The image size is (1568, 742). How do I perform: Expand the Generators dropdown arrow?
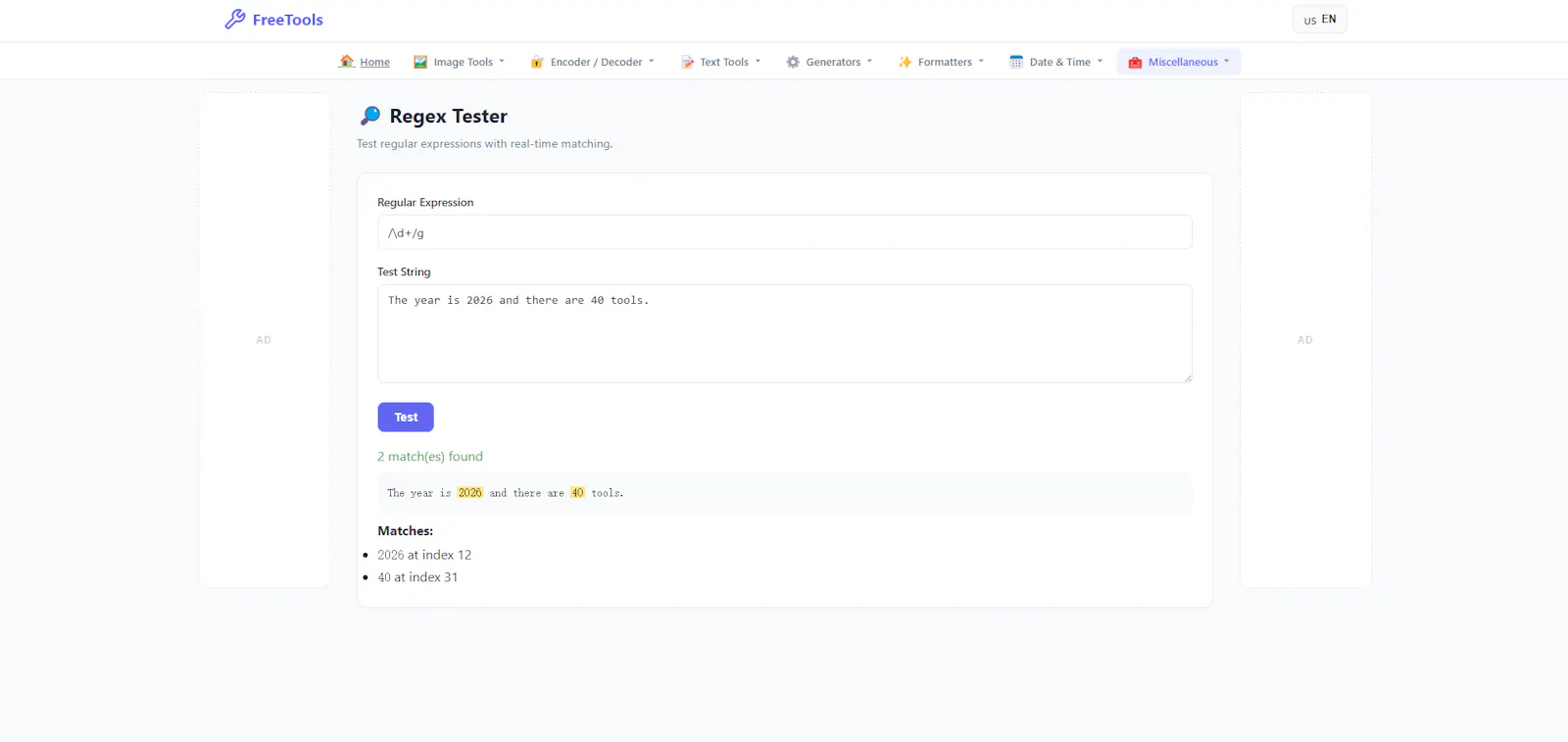click(x=869, y=61)
